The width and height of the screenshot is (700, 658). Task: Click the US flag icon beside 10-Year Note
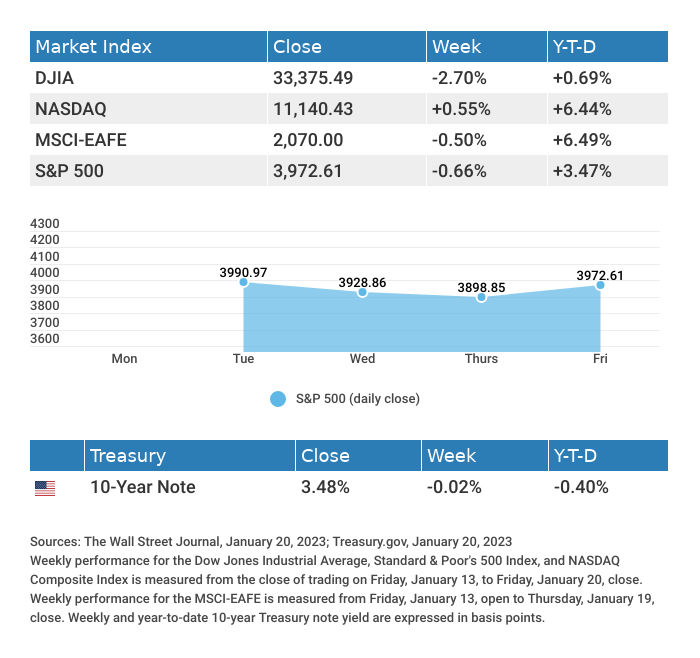point(45,488)
